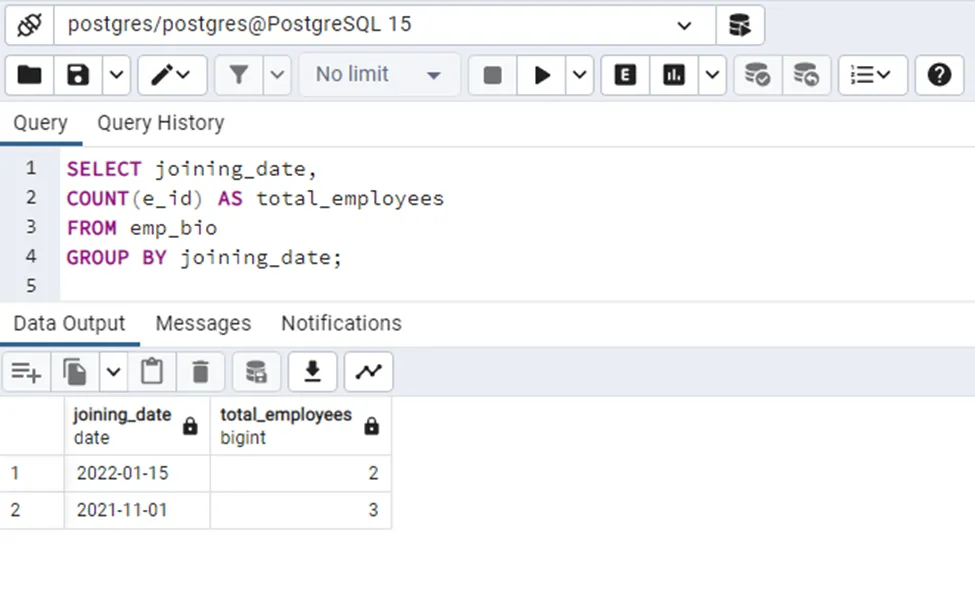The height and width of the screenshot is (590, 975).
Task: Click the Explain query E button
Action: [x=625, y=75]
